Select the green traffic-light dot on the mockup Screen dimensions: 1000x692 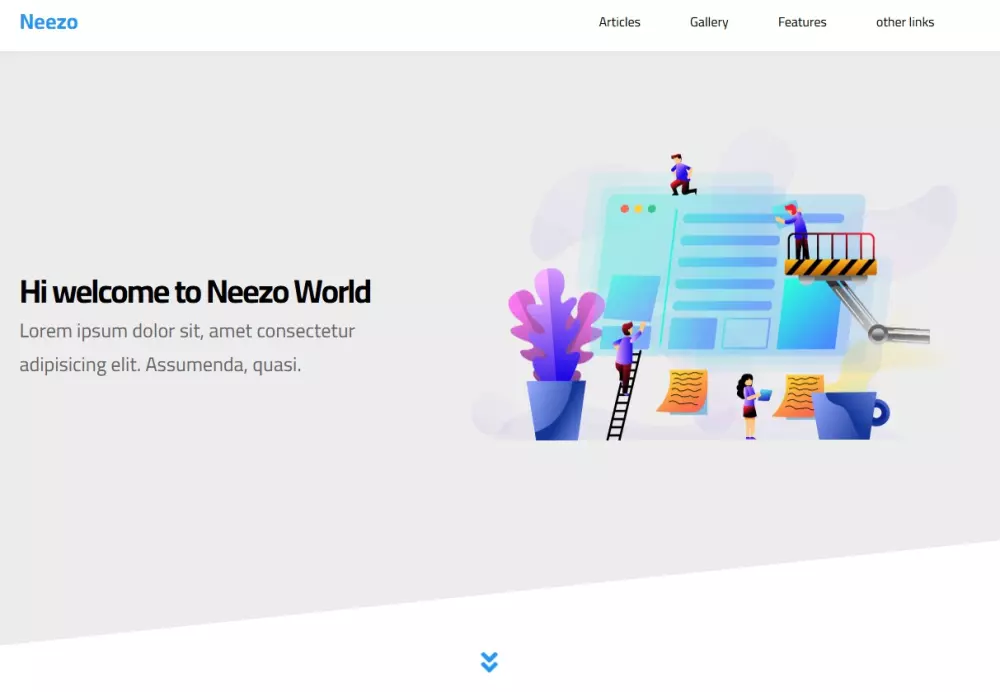(x=651, y=208)
